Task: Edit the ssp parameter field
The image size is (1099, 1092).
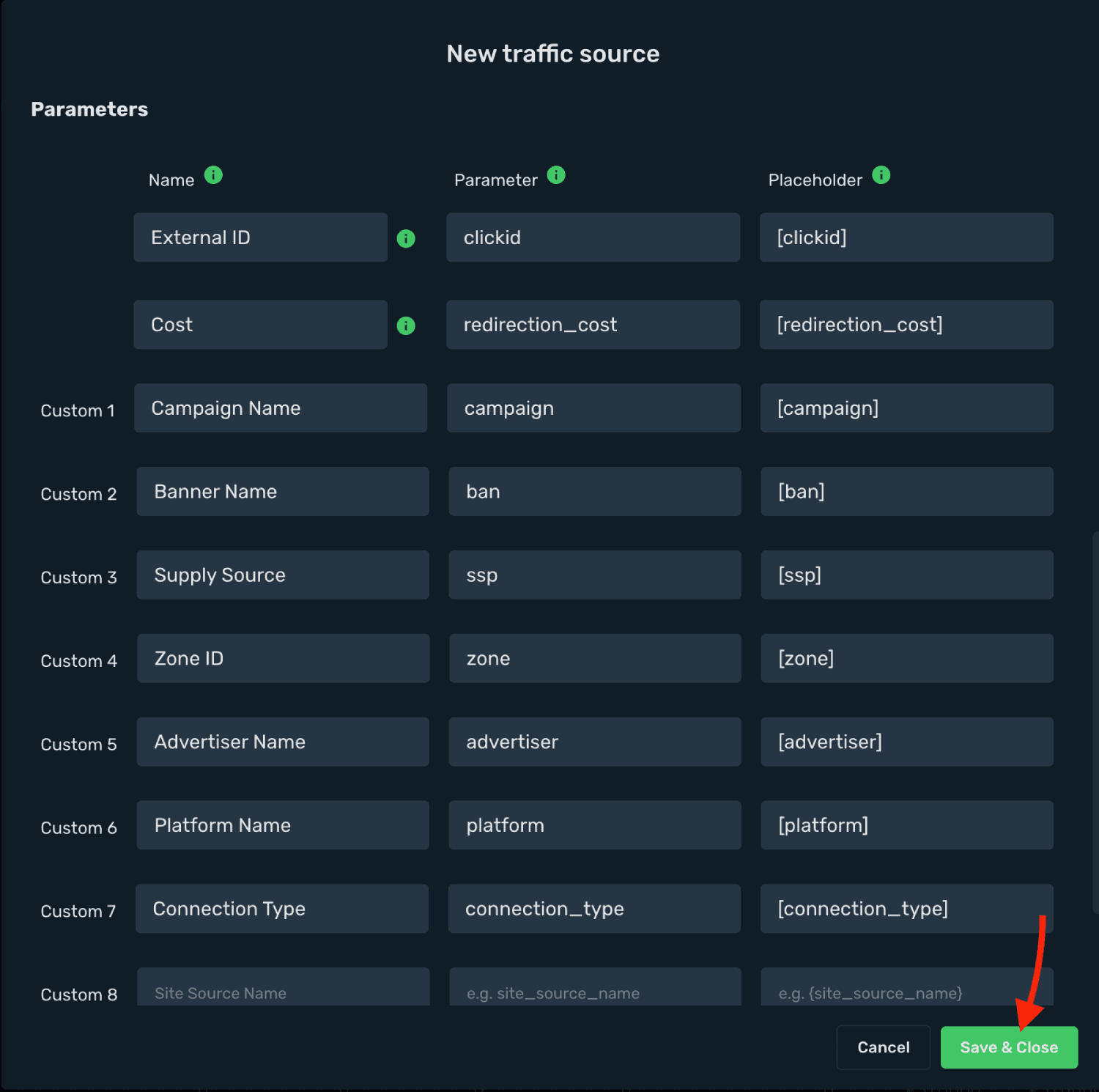Action: [x=595, y=575]
